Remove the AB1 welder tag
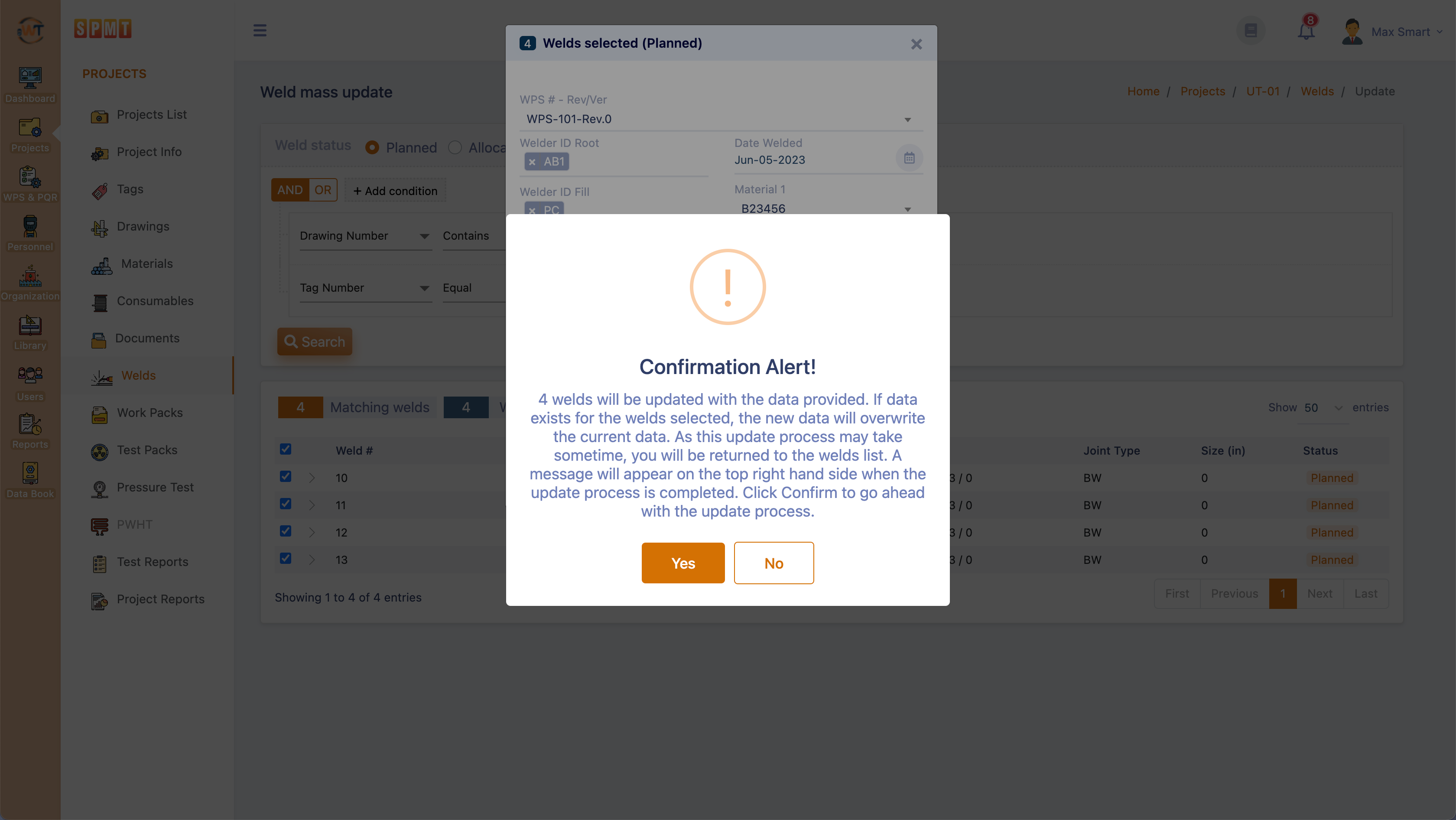This screenshot has width=1456, height=820. (532, 162)
